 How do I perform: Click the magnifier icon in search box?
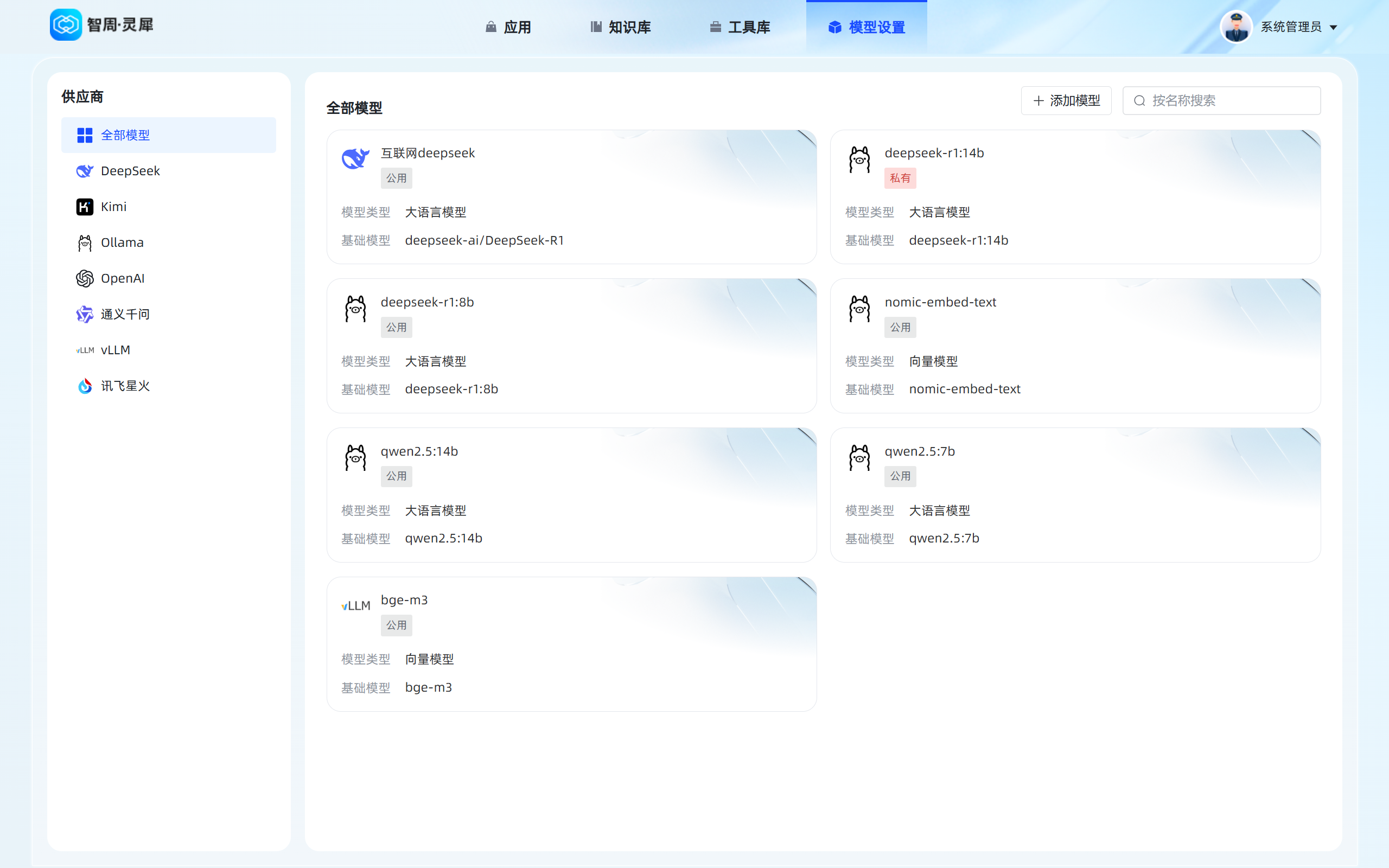pos(1140,101)
